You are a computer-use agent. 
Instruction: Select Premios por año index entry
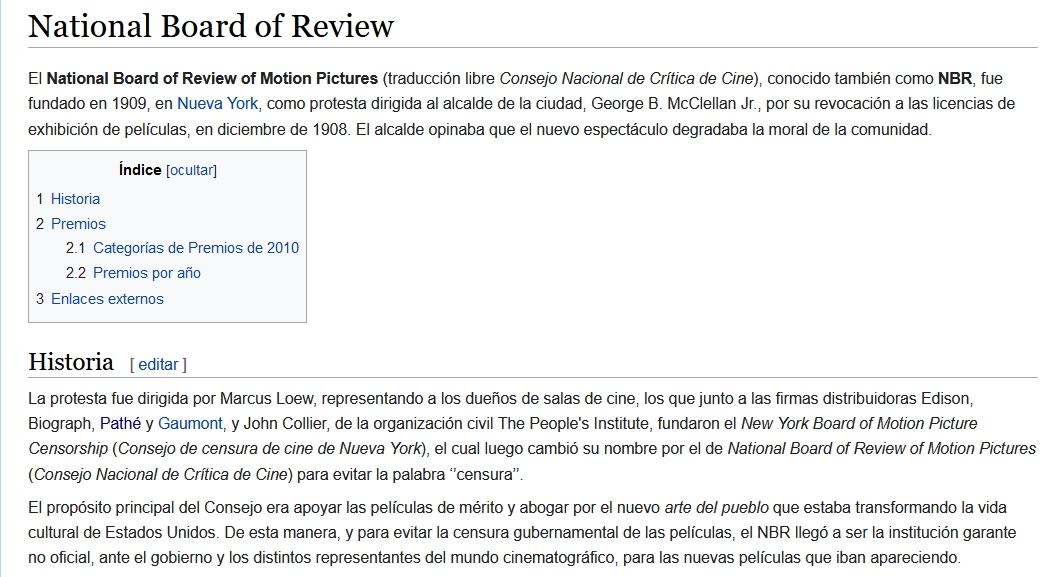[146, 273]
